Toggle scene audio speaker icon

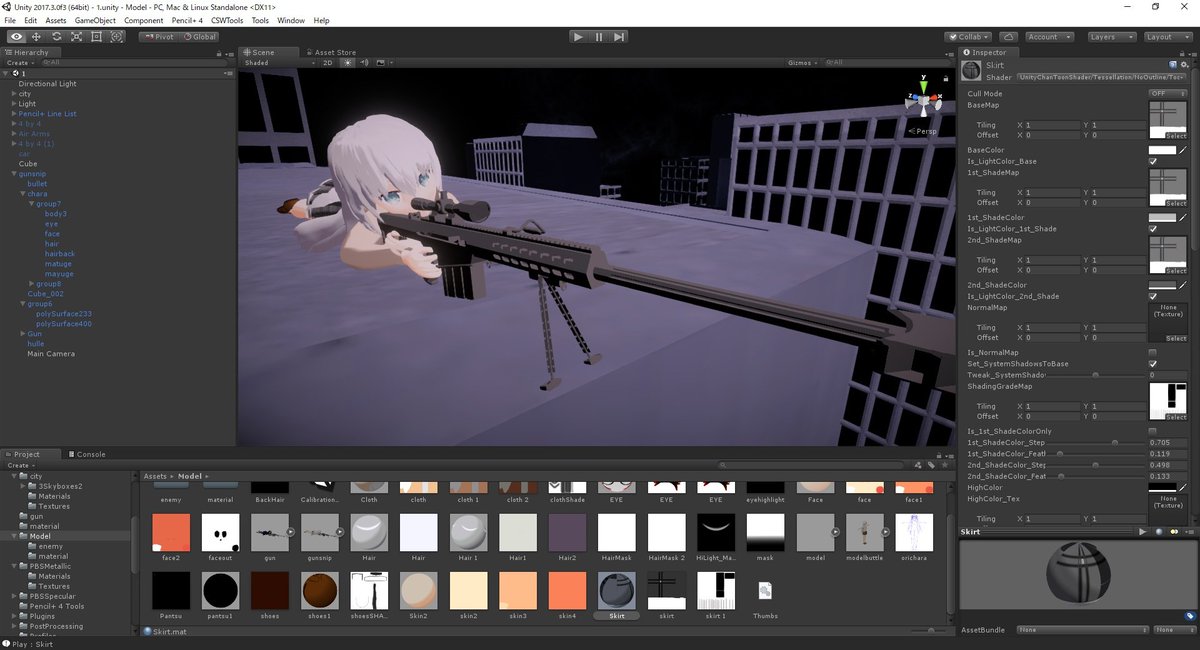point(365,63)
